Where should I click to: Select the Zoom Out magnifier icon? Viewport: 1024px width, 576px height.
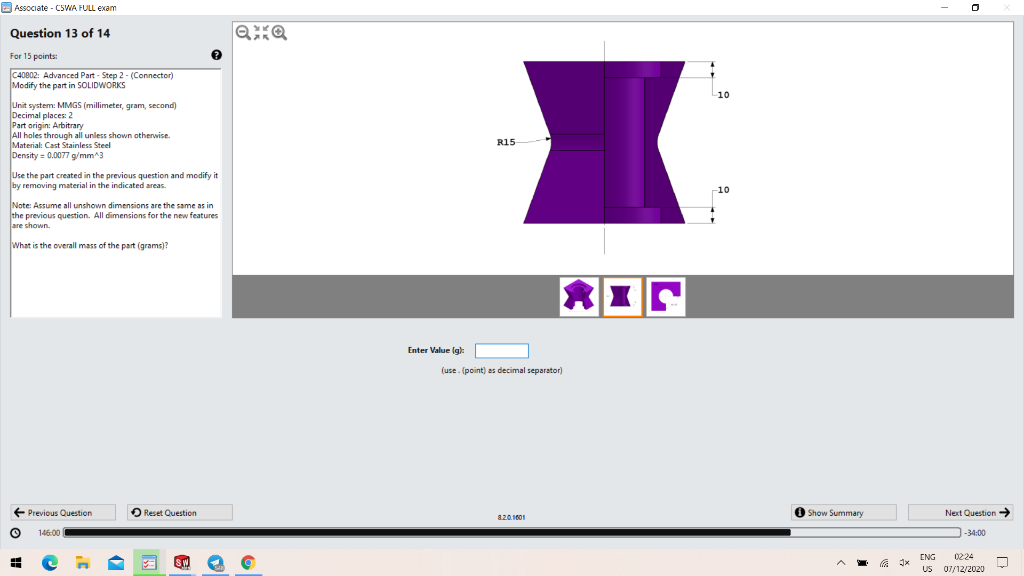tap(242, 32)
